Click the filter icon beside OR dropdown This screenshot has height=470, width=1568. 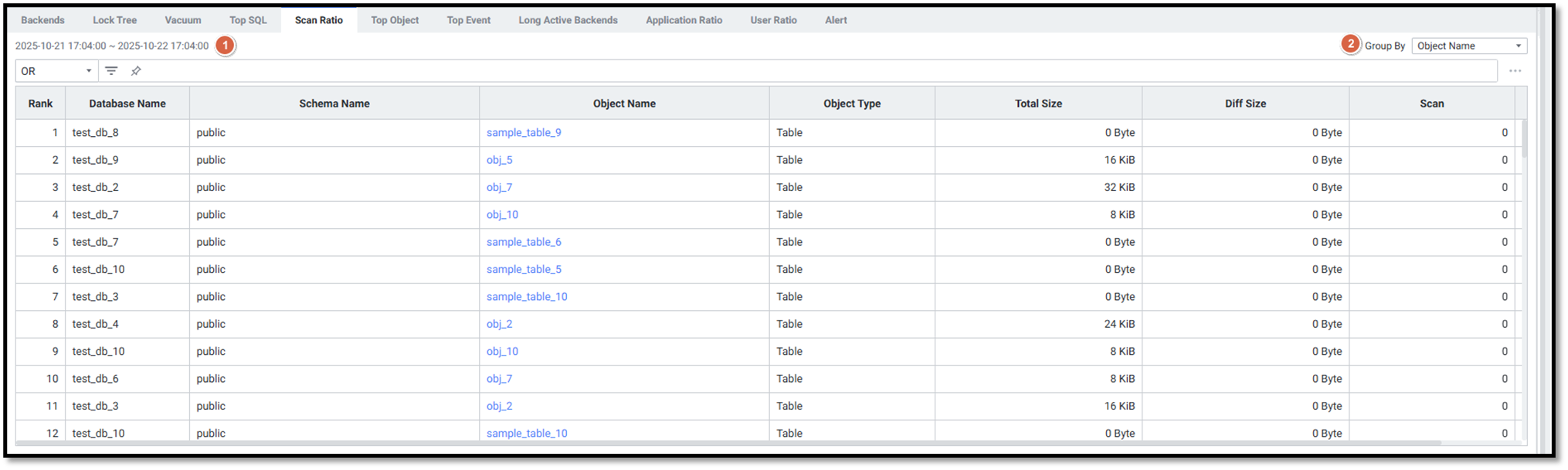click(111, 71)
